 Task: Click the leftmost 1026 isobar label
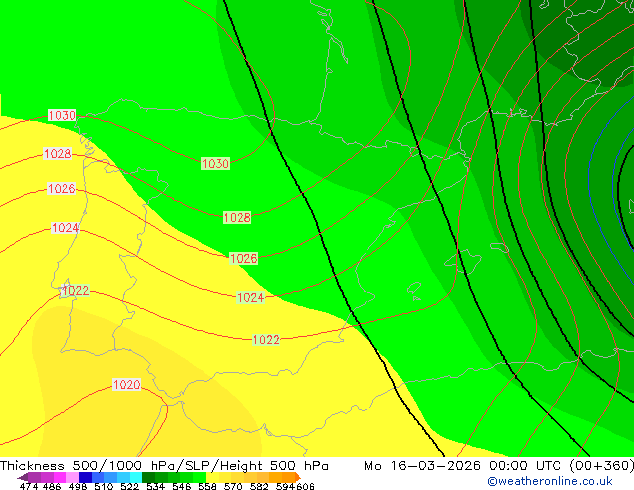point(61,188)
